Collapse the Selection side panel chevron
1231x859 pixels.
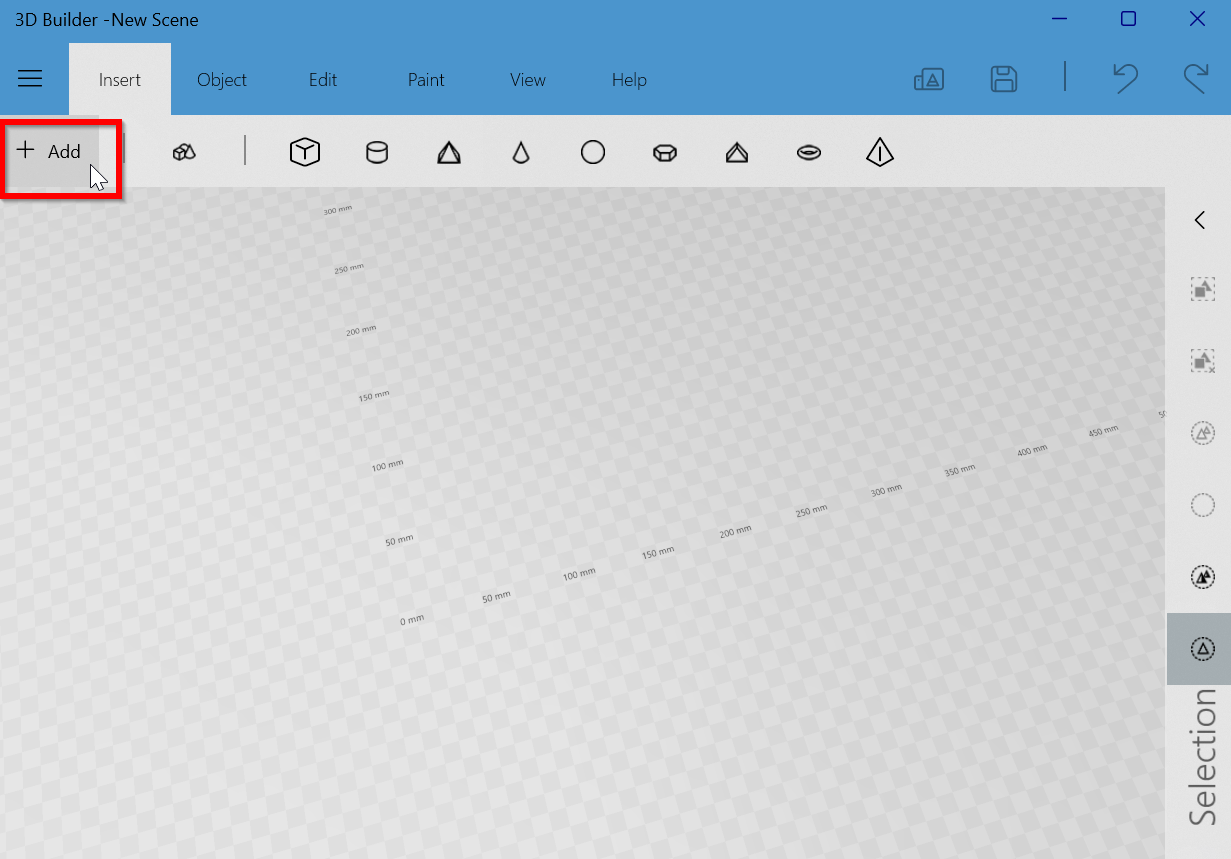click(x=1200, y=221)
